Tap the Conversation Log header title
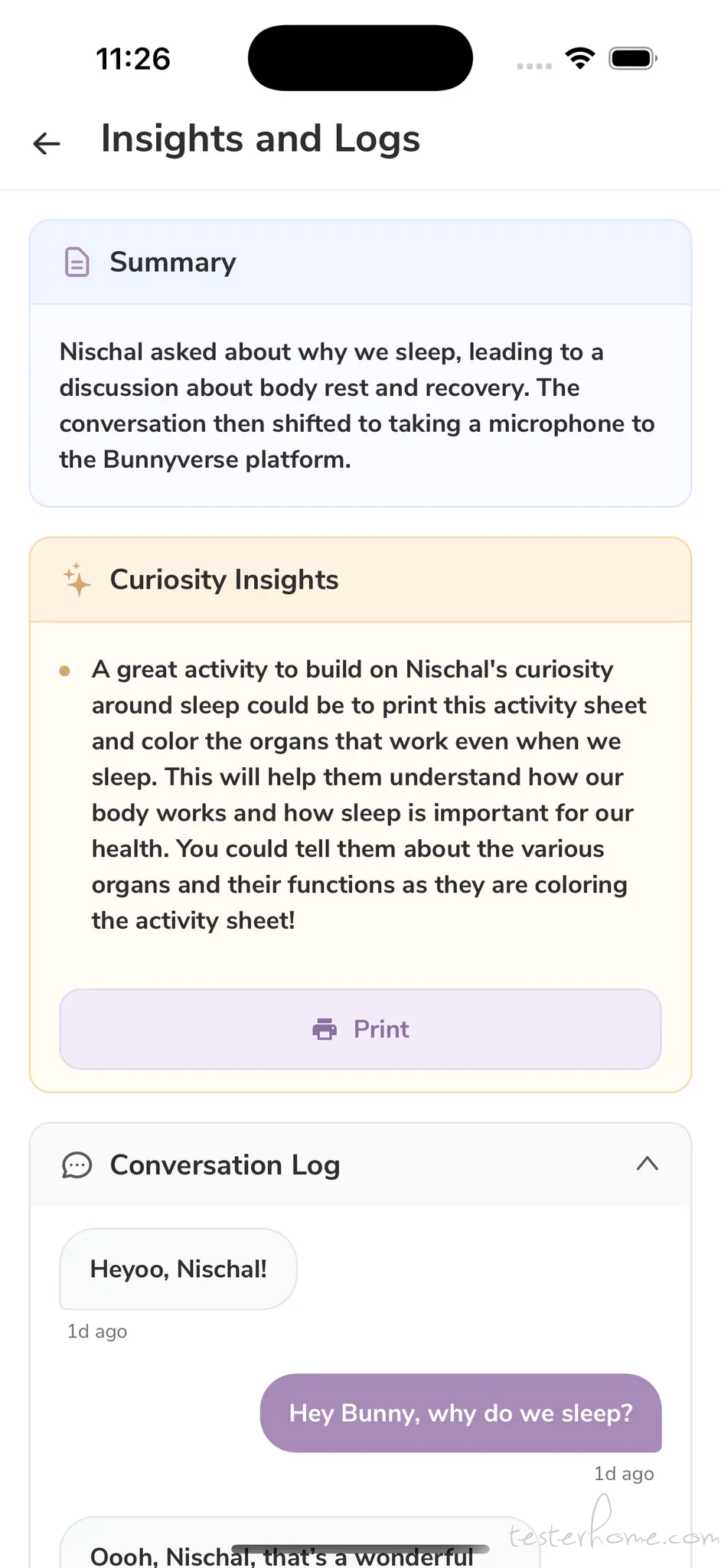The image size is (721, 1568). 225,1165
